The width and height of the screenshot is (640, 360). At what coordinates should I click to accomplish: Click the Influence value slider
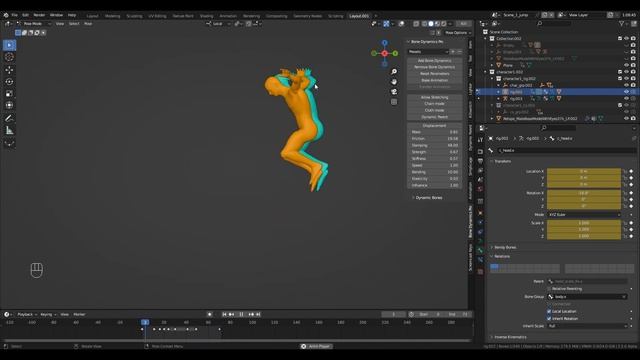[435, 185]
